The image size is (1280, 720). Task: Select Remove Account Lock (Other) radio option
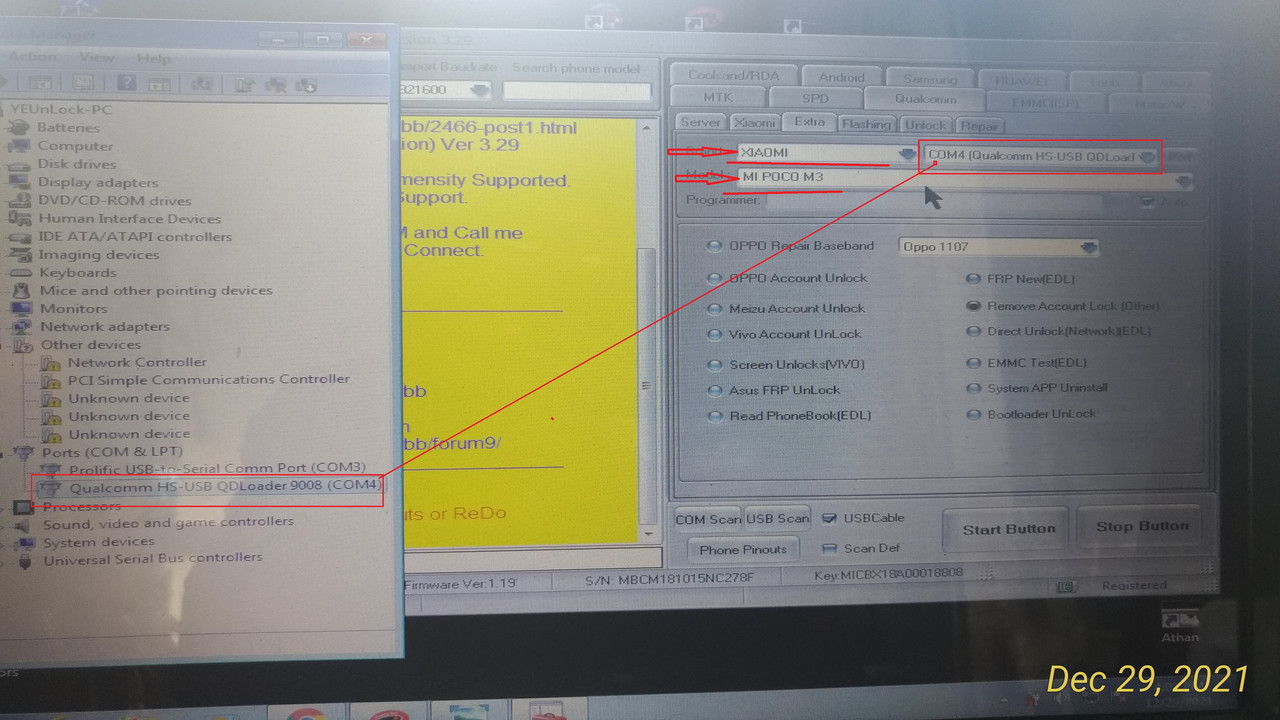973,306
